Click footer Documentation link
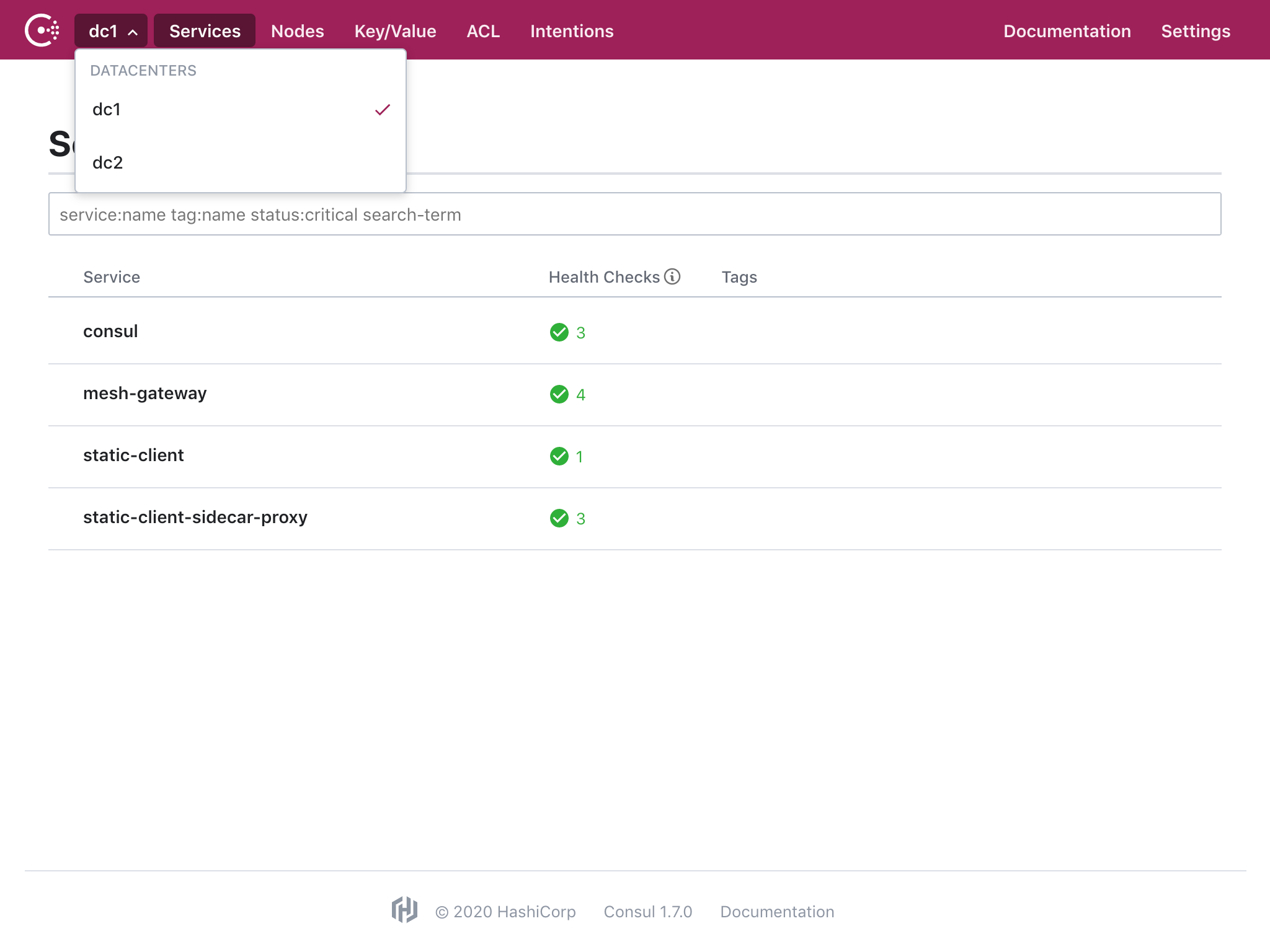 click(x=776, y=912)
